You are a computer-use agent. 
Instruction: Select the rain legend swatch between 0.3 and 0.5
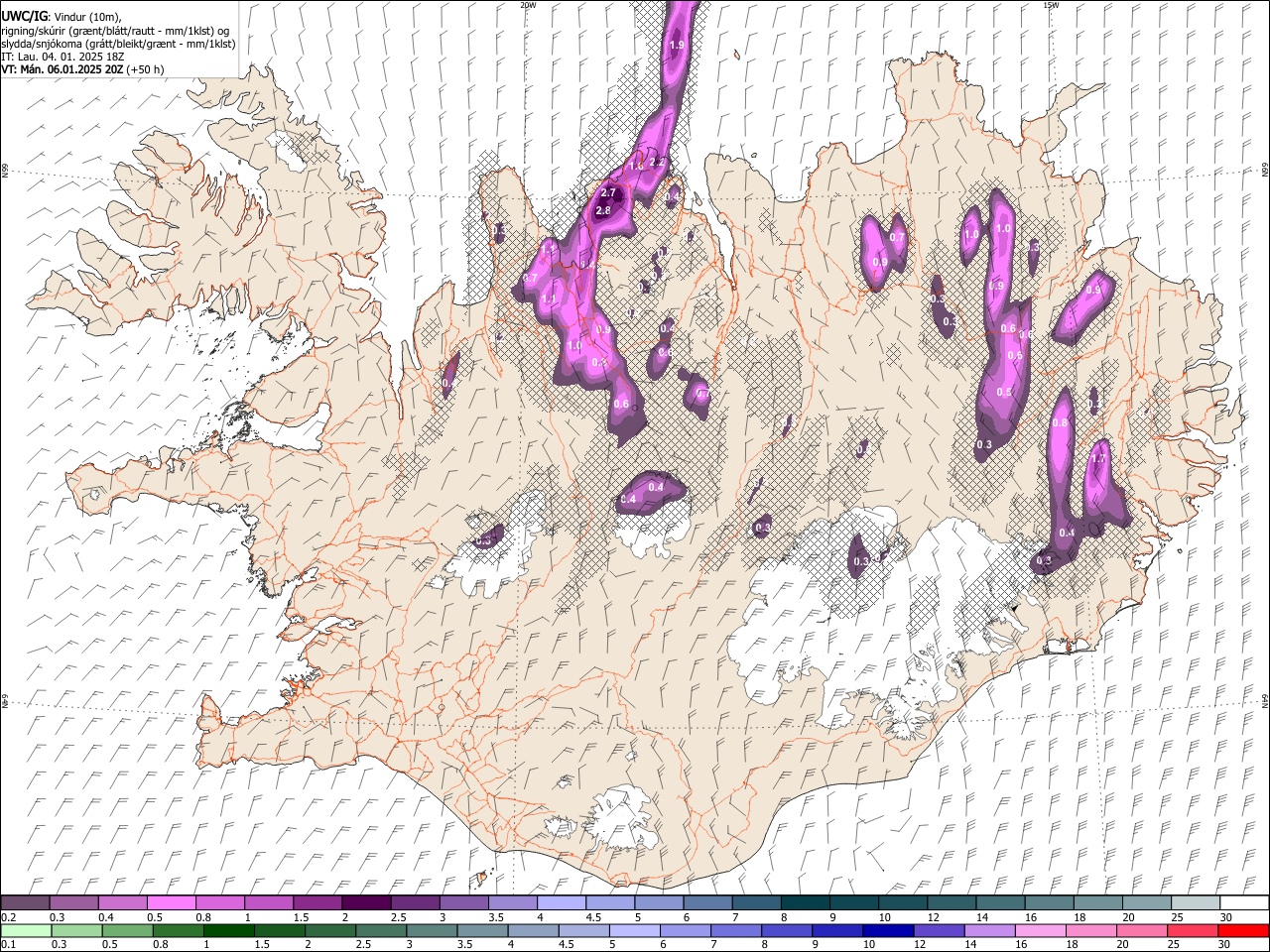(x=77, y=930)
